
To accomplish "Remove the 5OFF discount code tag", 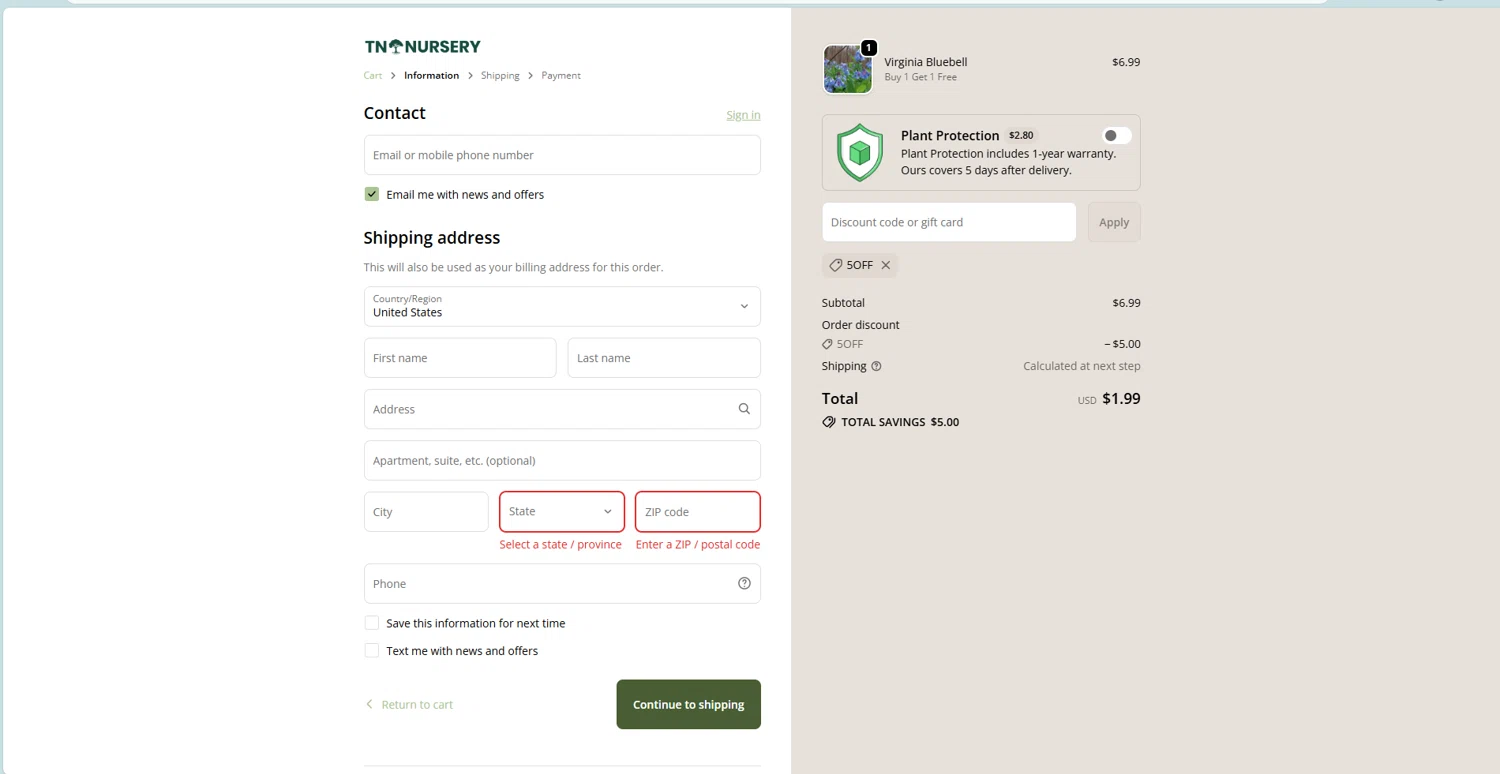I will coord(886,265).
